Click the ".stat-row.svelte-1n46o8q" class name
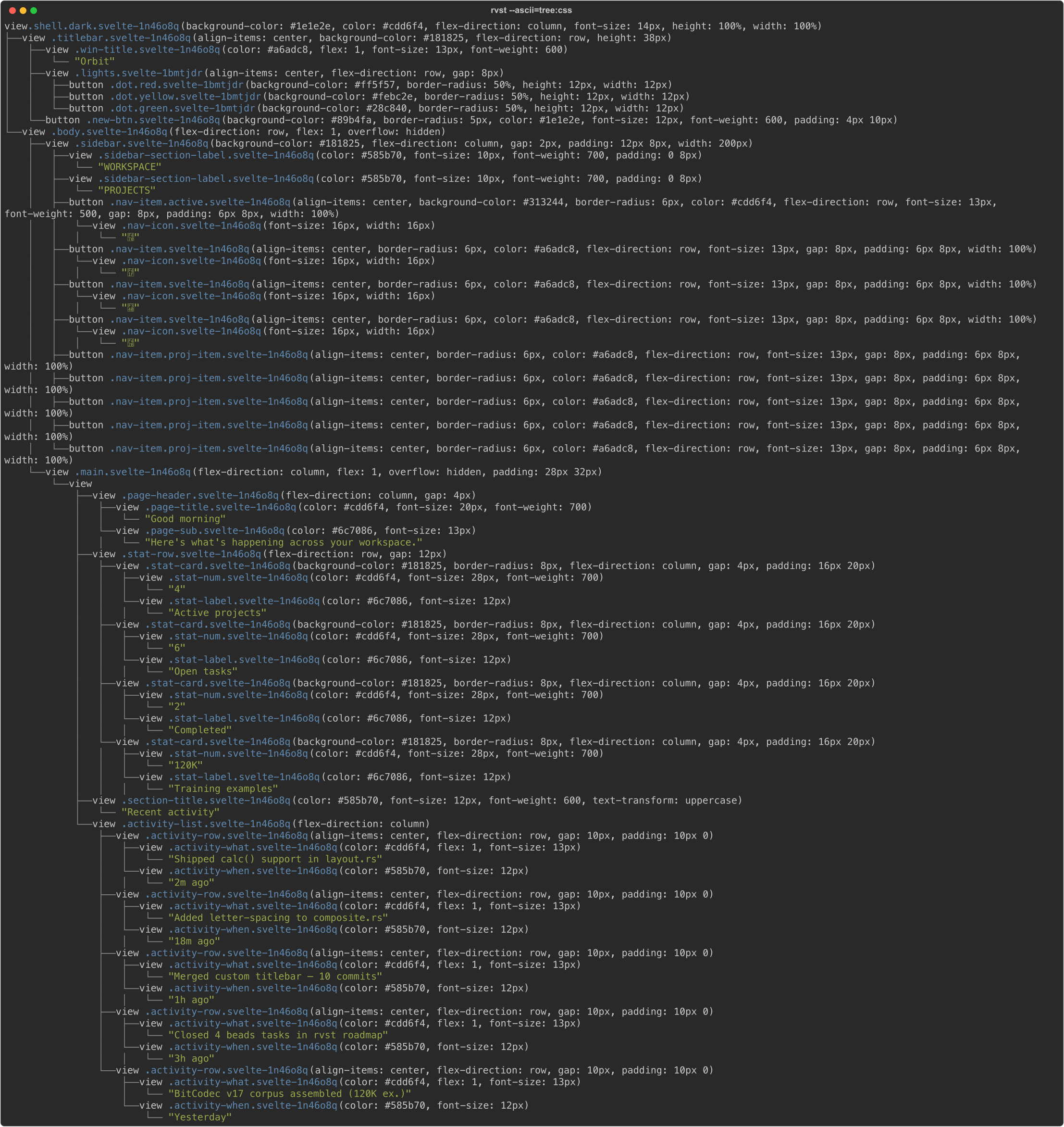Image resolution: width=1064 pixels, height=1127 pixels. [x=191, y=554]
